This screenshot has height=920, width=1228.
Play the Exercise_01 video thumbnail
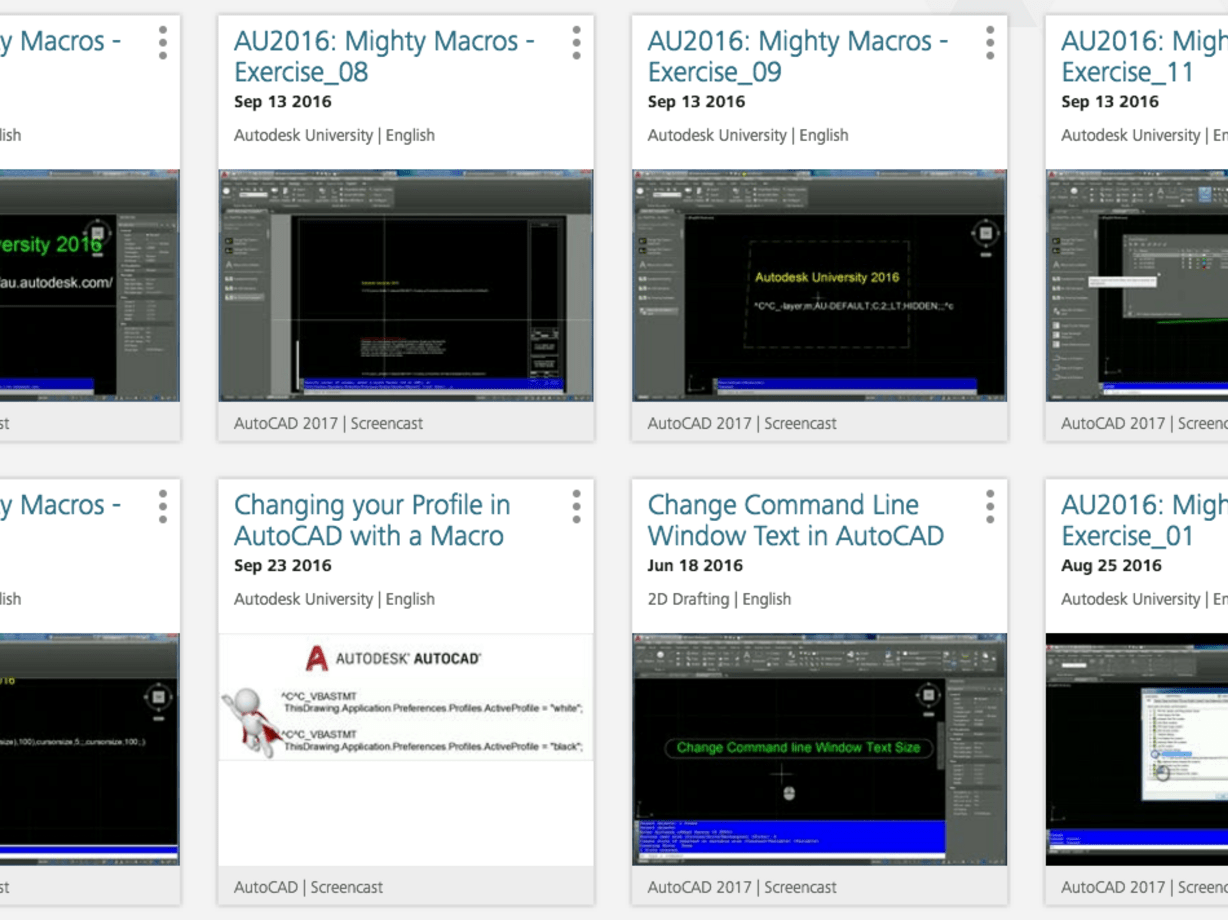(x=1137, y=749)
